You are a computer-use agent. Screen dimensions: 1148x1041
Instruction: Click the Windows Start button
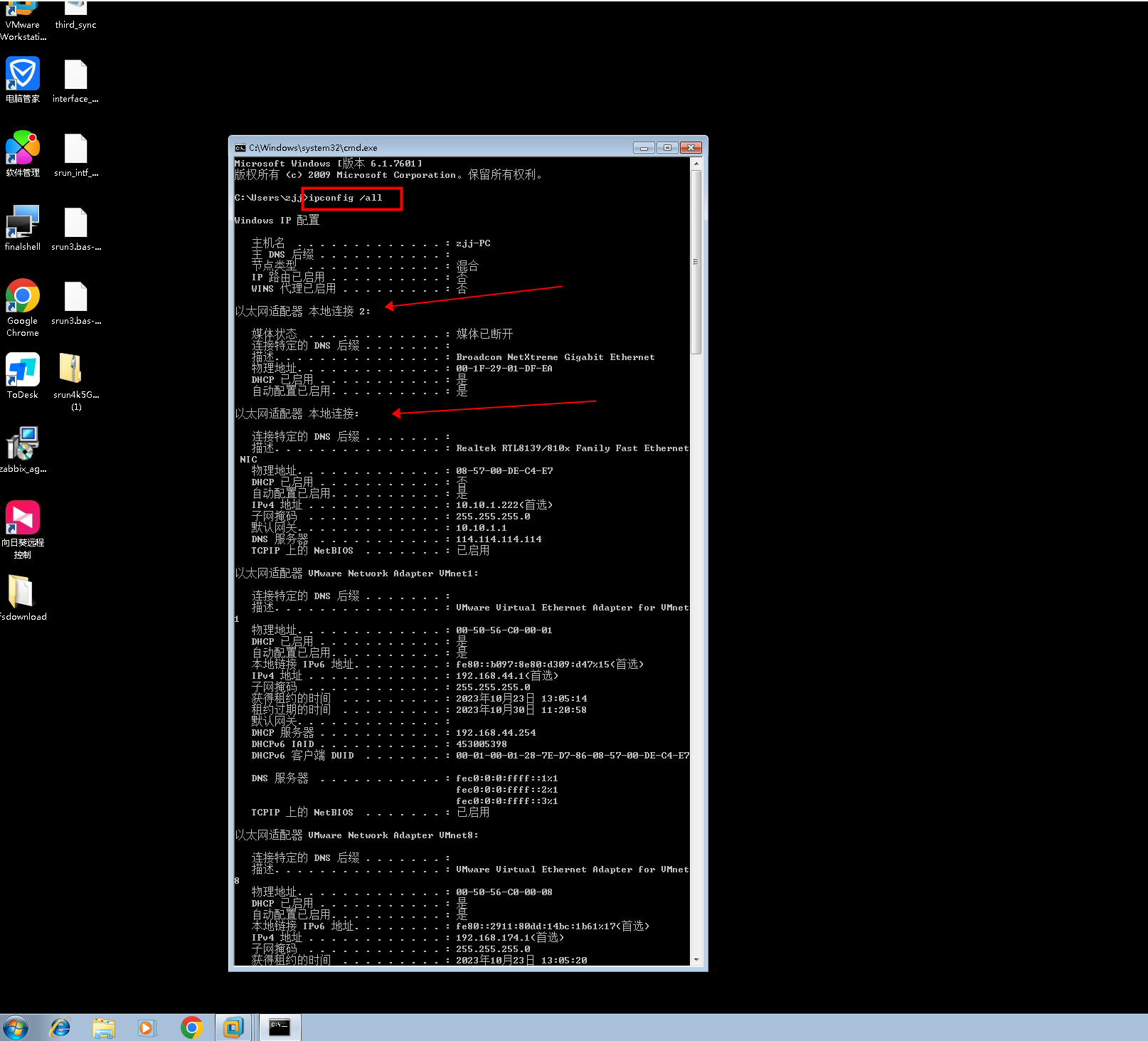point(15,1027)
